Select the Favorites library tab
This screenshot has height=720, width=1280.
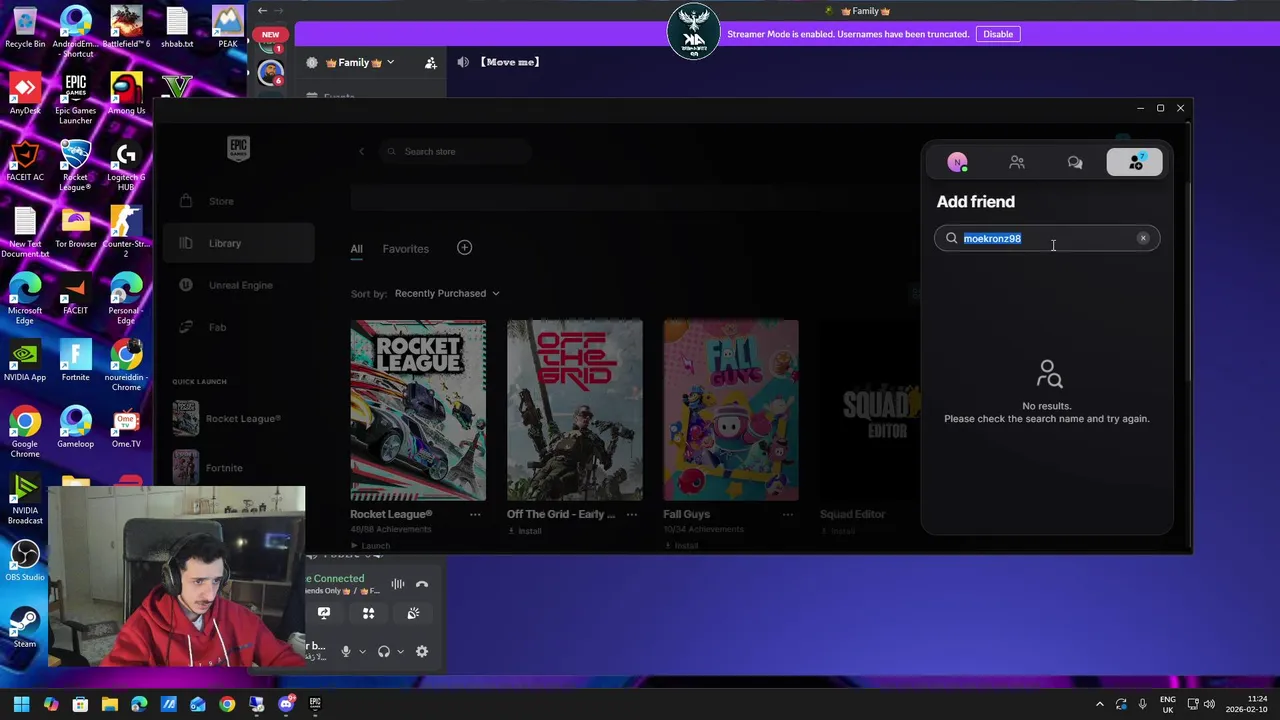[405, 248]
